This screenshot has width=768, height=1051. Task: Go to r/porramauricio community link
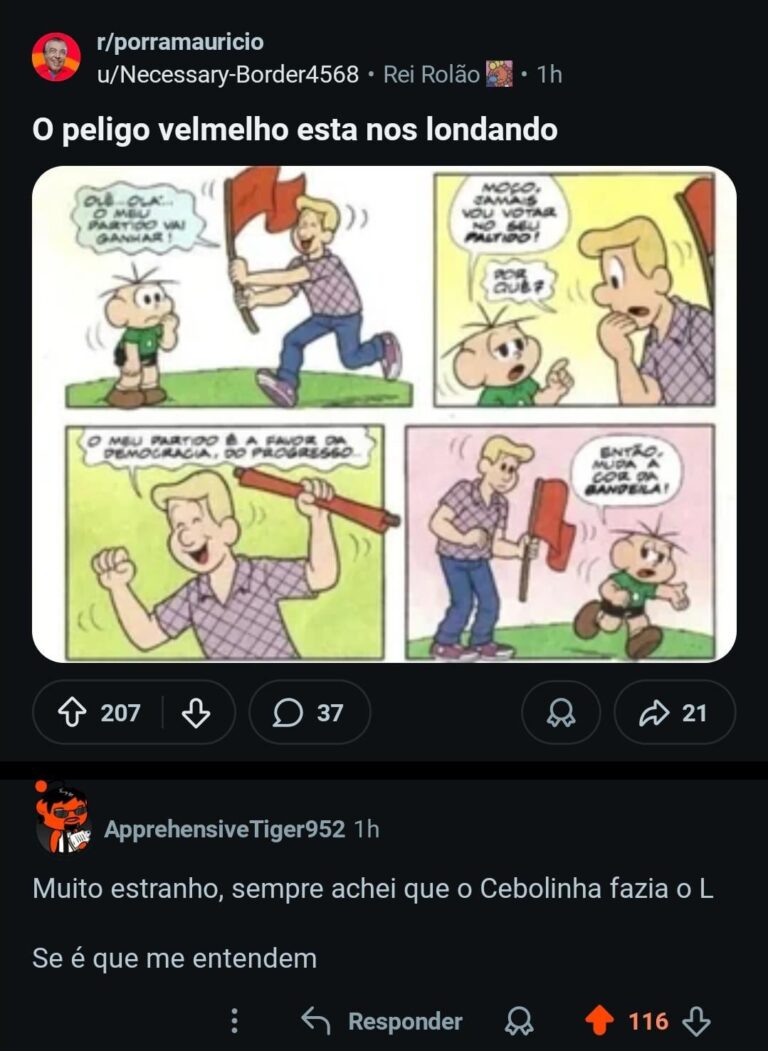coord(180,42)
